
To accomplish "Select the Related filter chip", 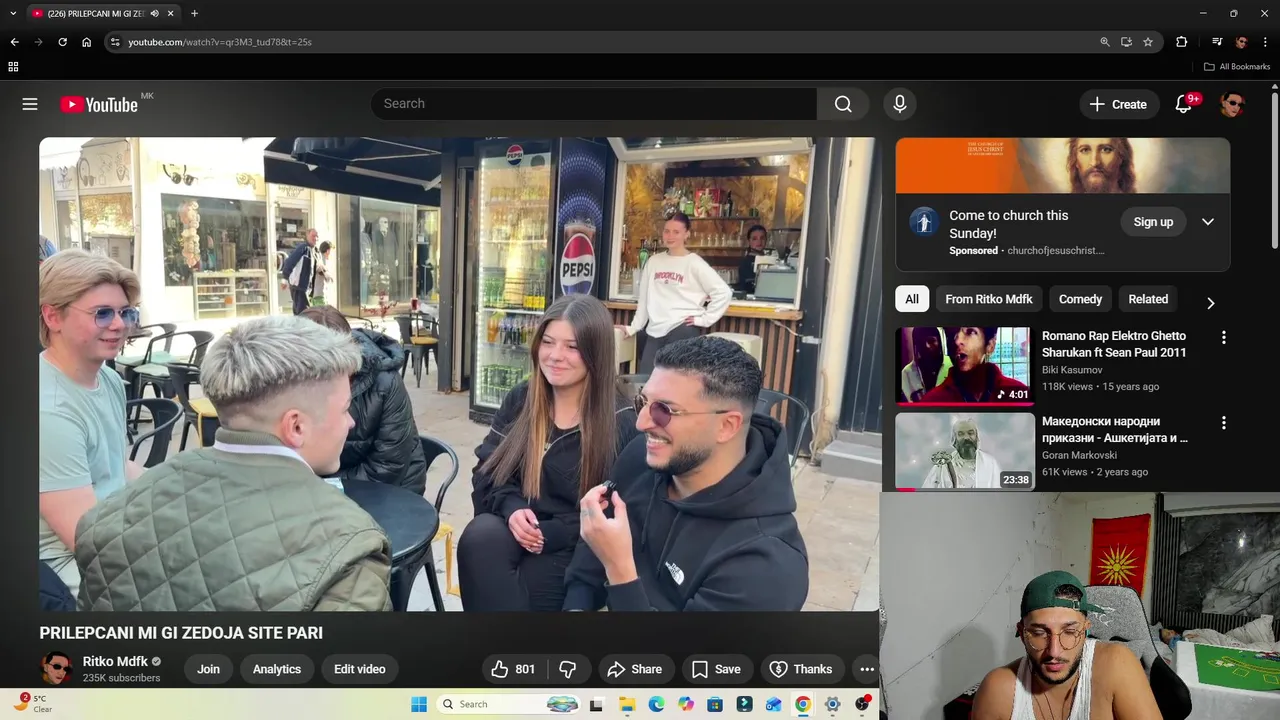I will (x=1148, y=299).
